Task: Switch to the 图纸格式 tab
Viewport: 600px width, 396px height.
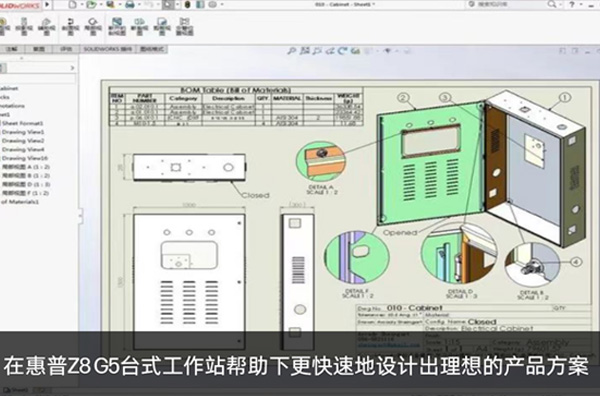Action: click(152, 49)
